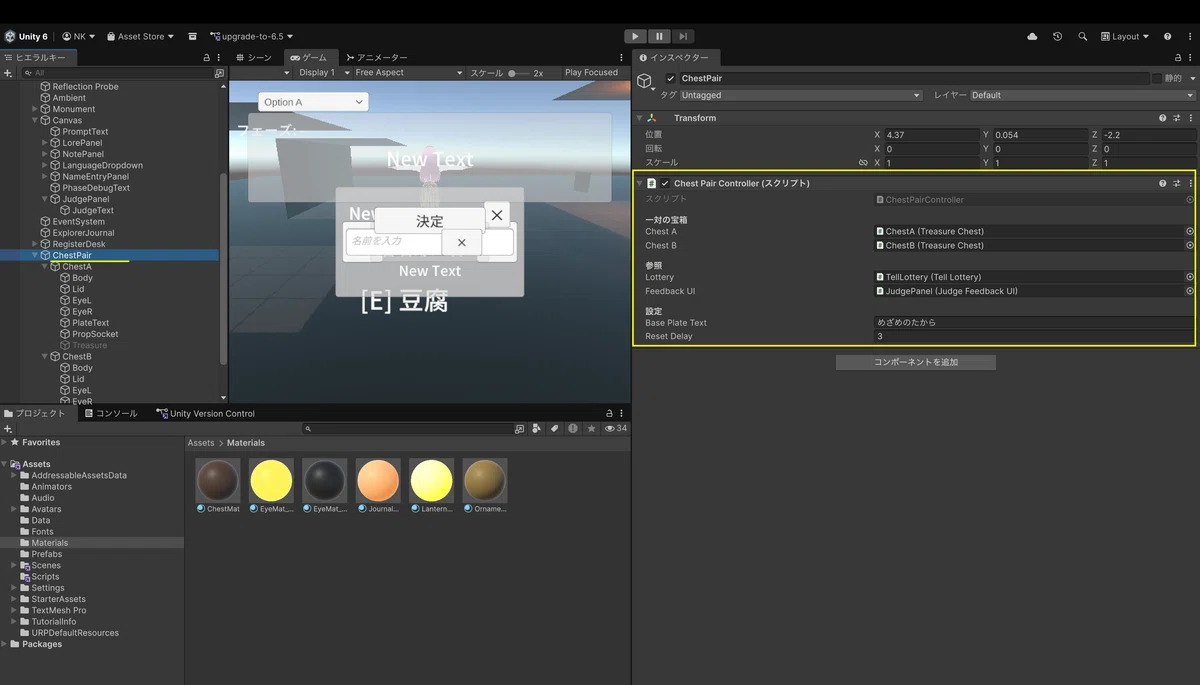Click the Project search-by-type icon
This screenshot has height=685, width=1200.
click(x=536, y=428)
